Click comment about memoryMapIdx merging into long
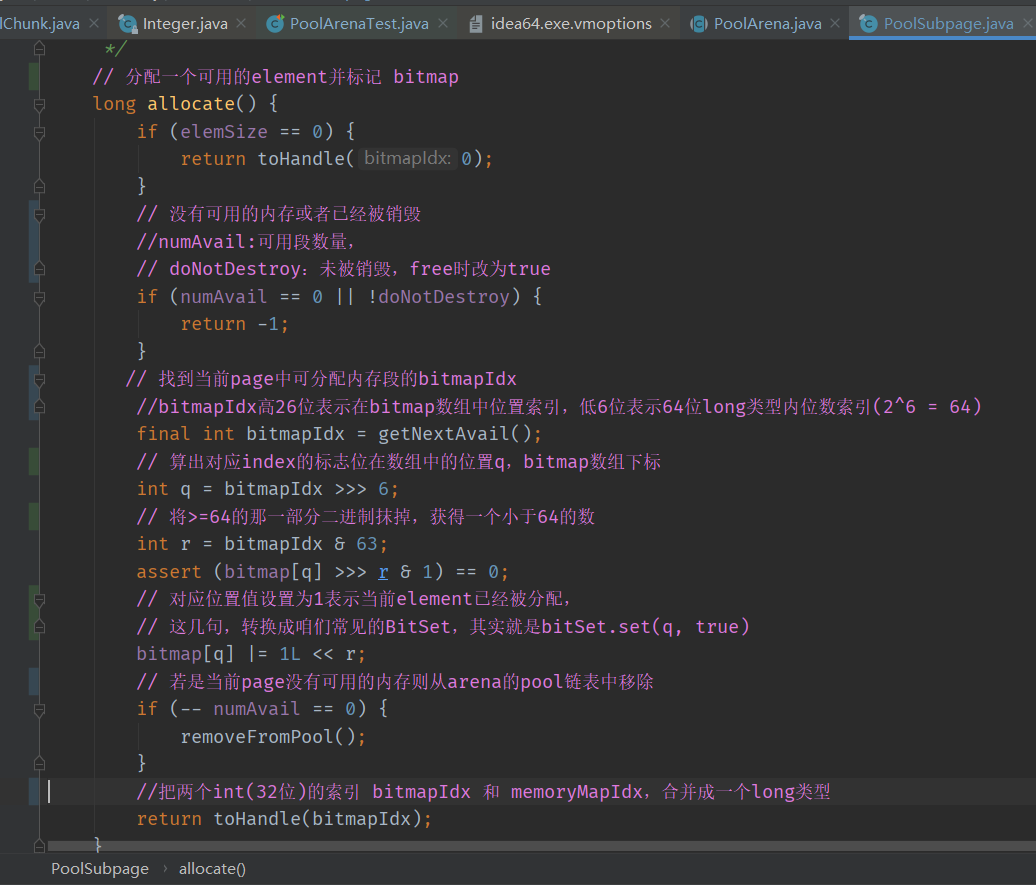The image size is (1036, 885). (483, 792)
